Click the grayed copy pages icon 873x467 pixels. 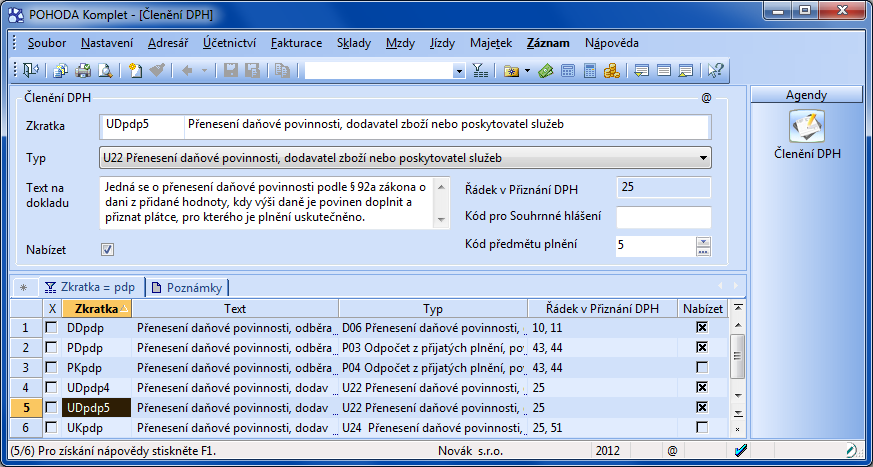pyautogui.click(x=282, y=71)
